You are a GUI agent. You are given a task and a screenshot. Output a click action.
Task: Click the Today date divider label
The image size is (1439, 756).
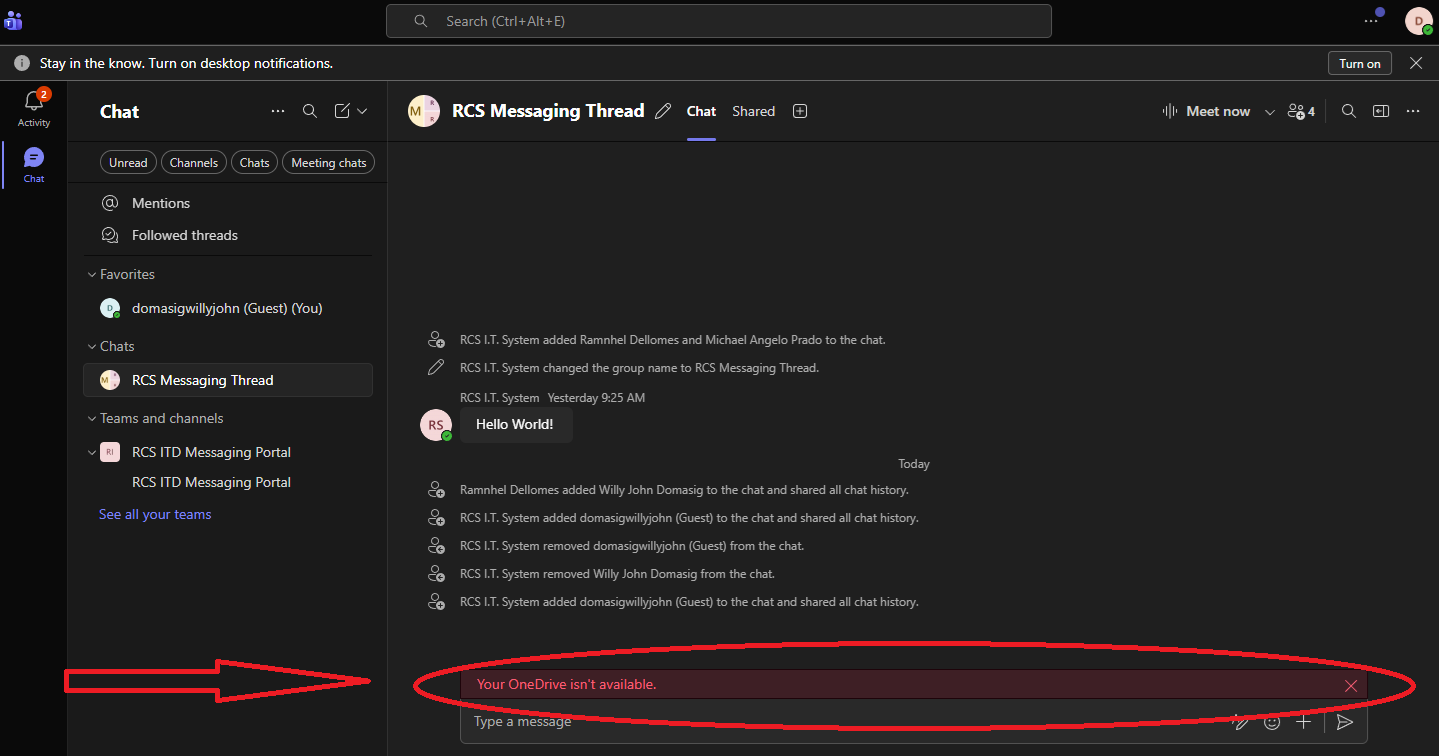[913, 464]
